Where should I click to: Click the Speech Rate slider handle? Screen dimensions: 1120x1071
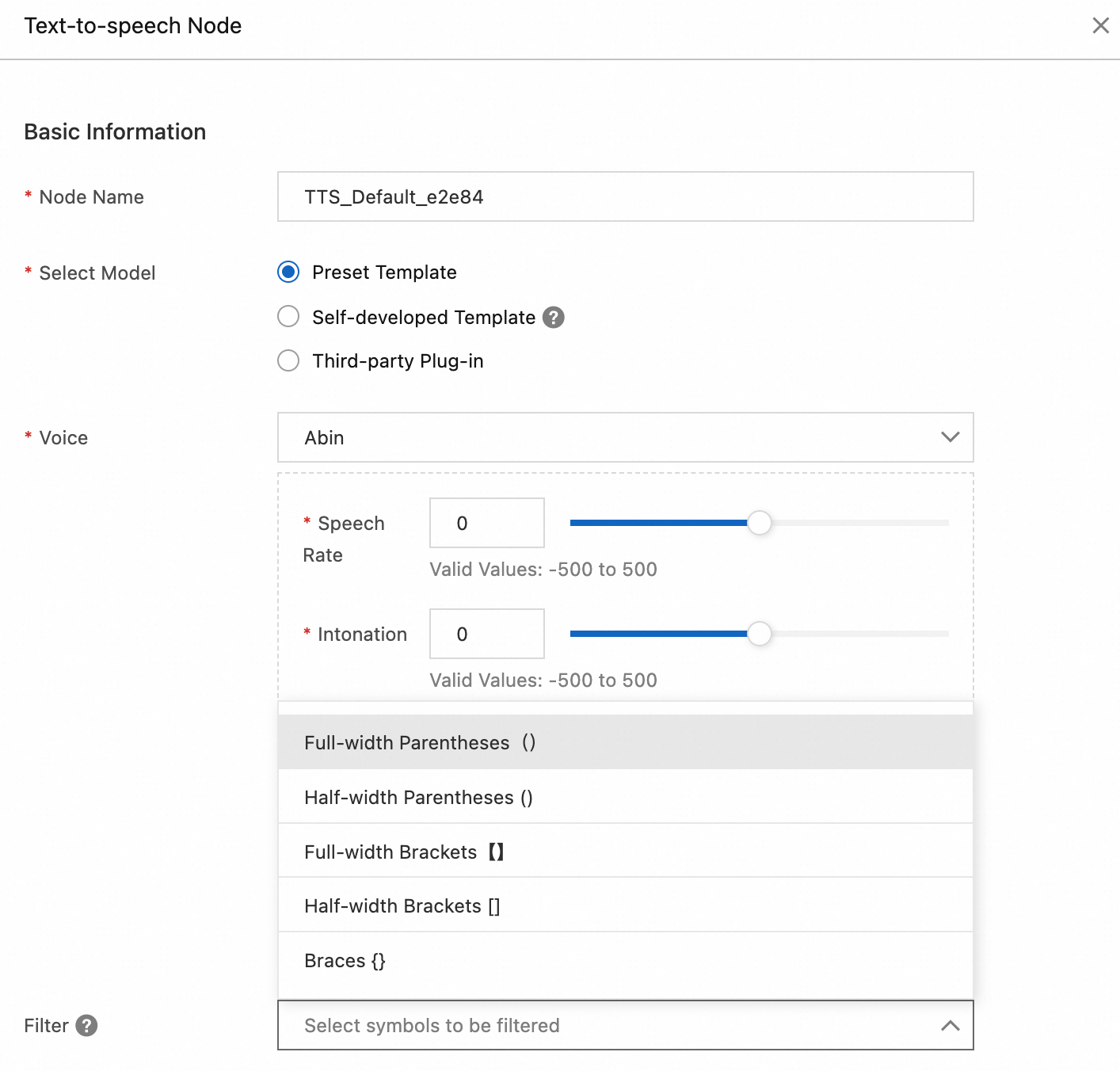759,523
